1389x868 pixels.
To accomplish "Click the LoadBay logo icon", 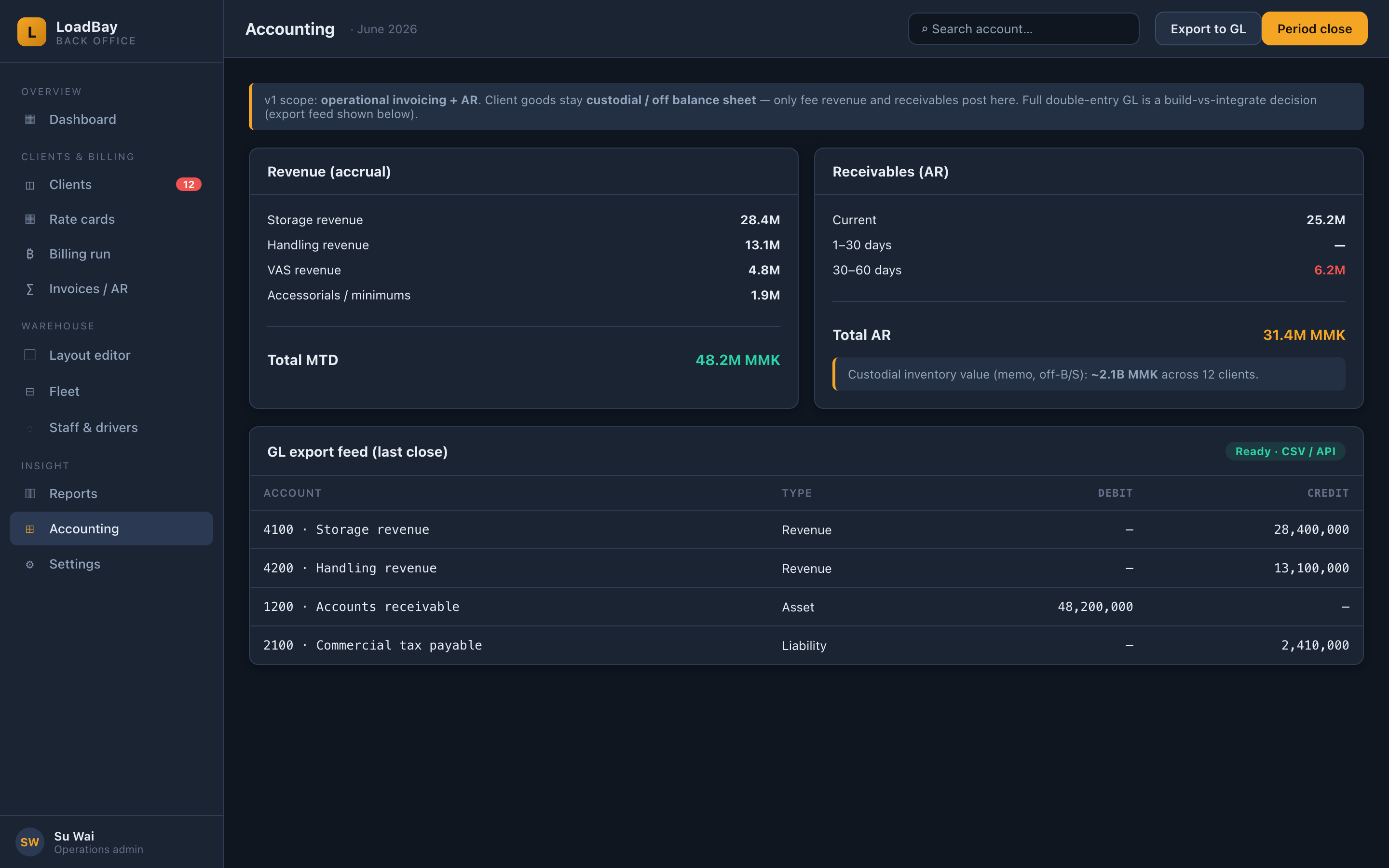I will pyautogui.click(x=31, y=31).
